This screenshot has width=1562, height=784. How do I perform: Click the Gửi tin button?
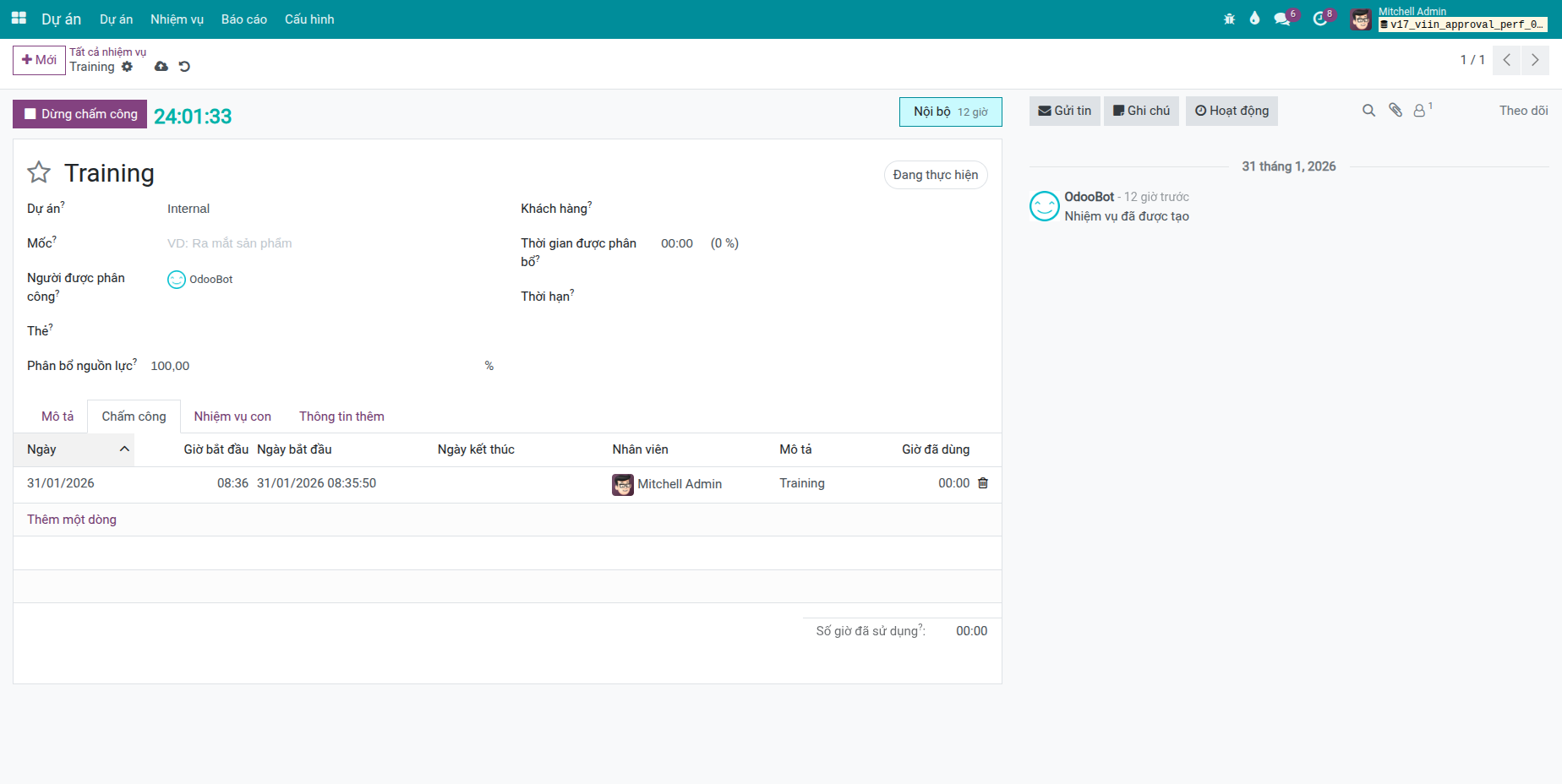click(x=1064, y=110)
